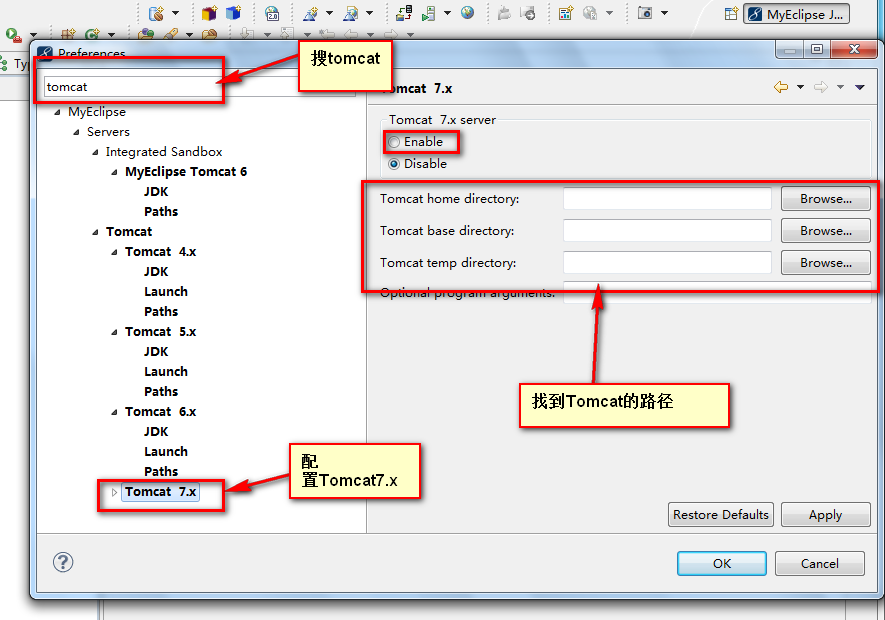
Task: Open dropdown next to camera capture icon
Action: coord(664,13)
